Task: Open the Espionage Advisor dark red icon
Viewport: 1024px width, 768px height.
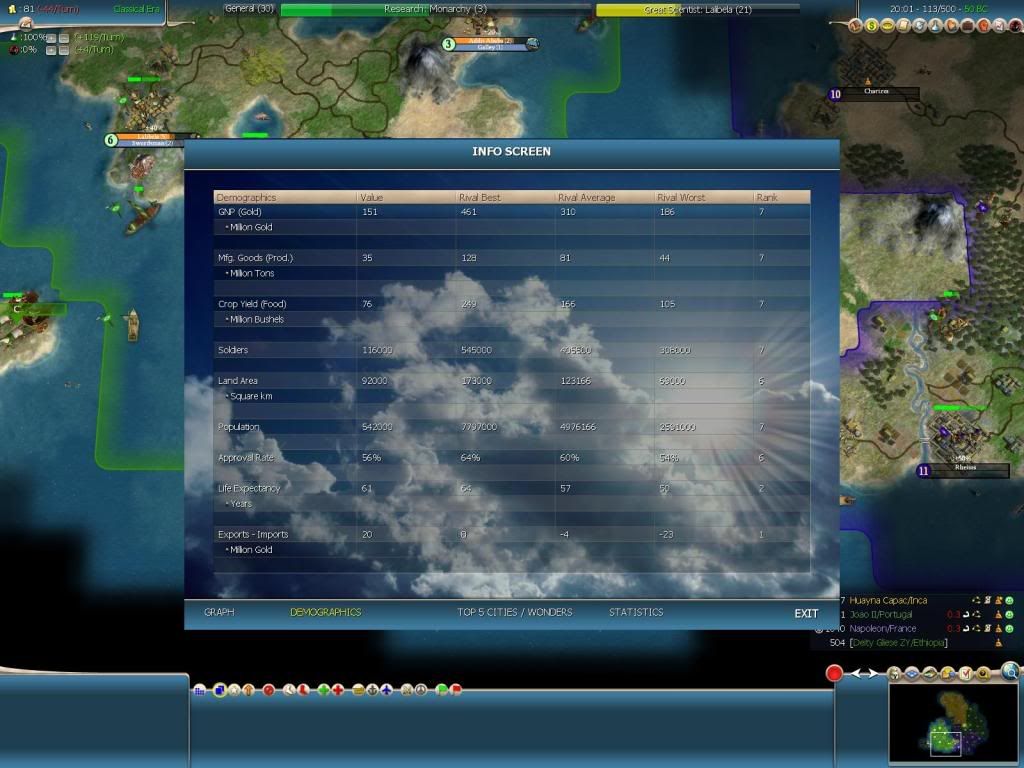Action: (x=1016, y=25)
